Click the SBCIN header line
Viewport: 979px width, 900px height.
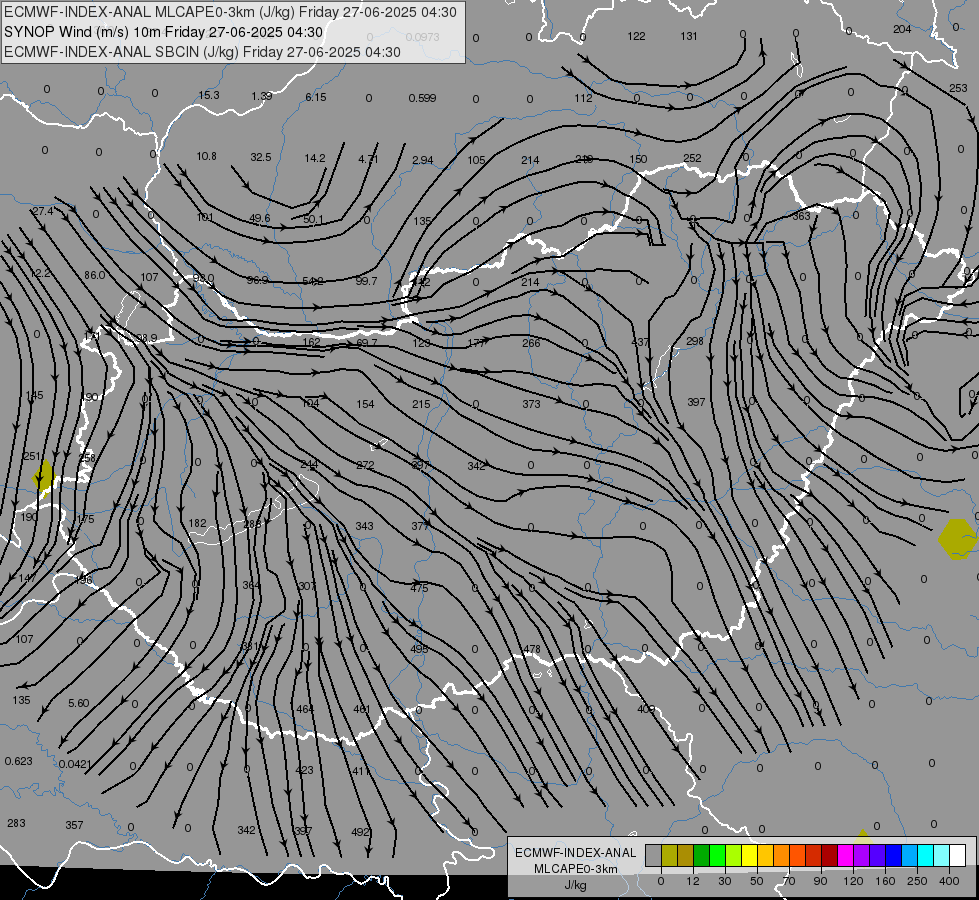point(202,52)
